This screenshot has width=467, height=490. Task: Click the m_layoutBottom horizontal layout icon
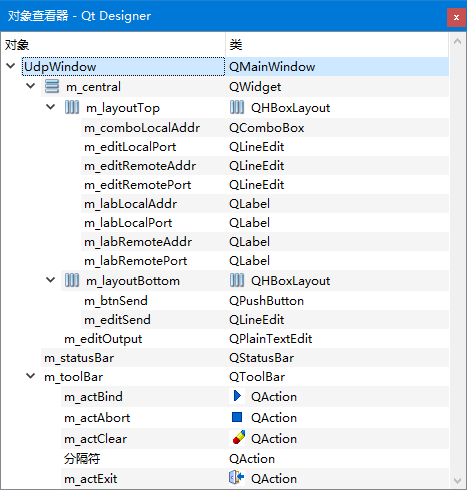[x=72, y=280]
